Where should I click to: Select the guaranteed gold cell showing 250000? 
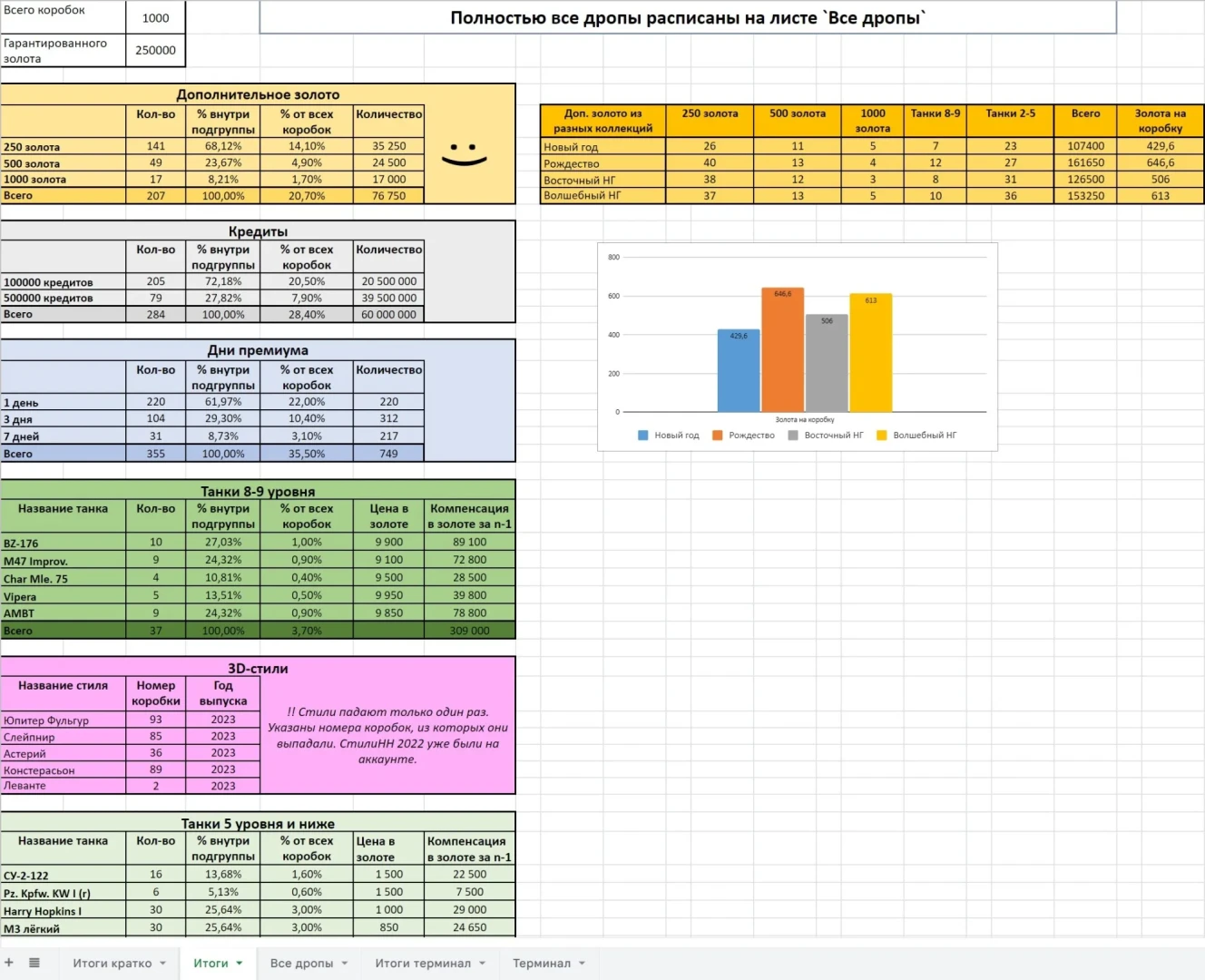click(155, 51)
